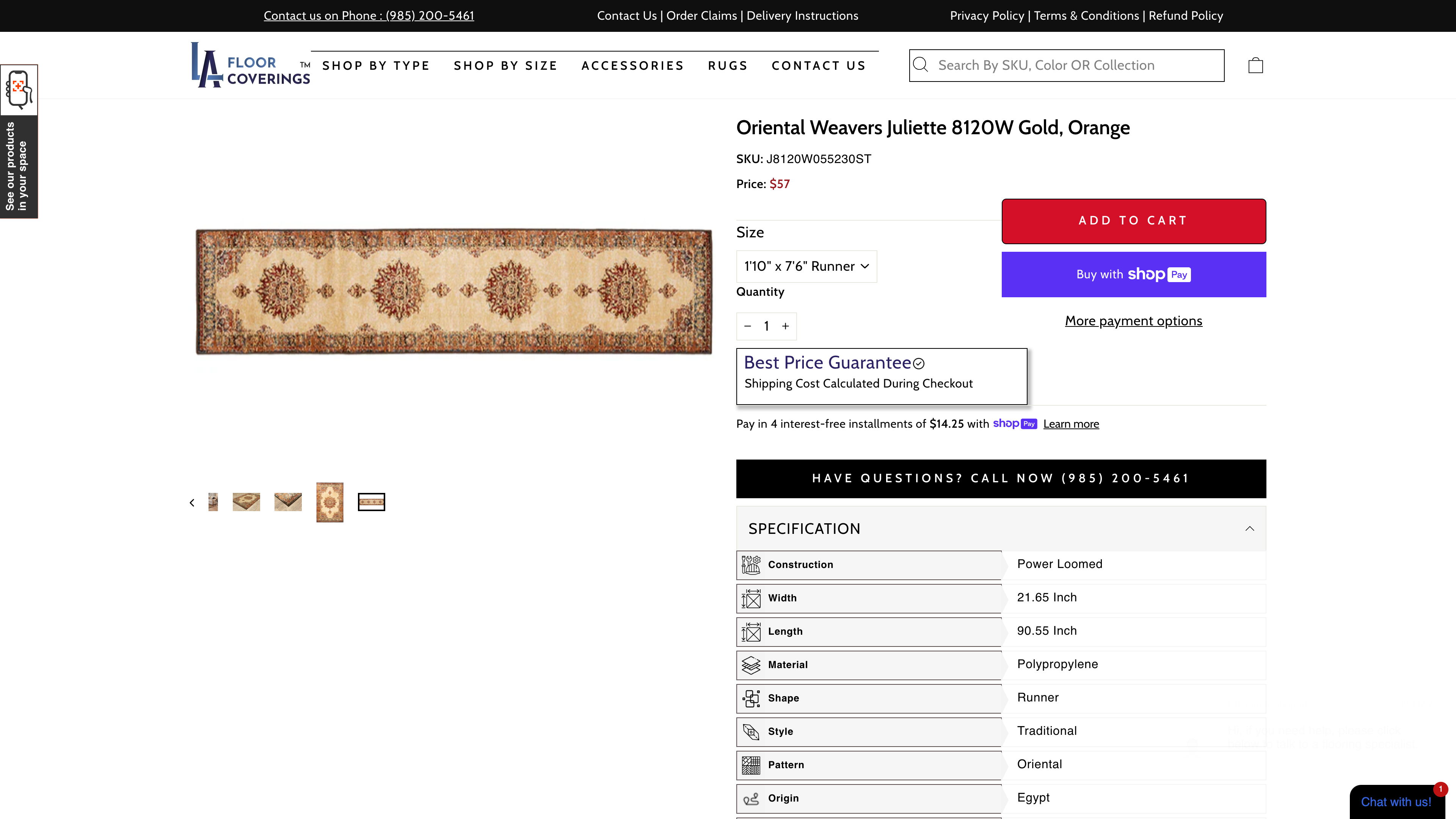Click the Pattern grid icon
1456x819 pixels.
751,765
